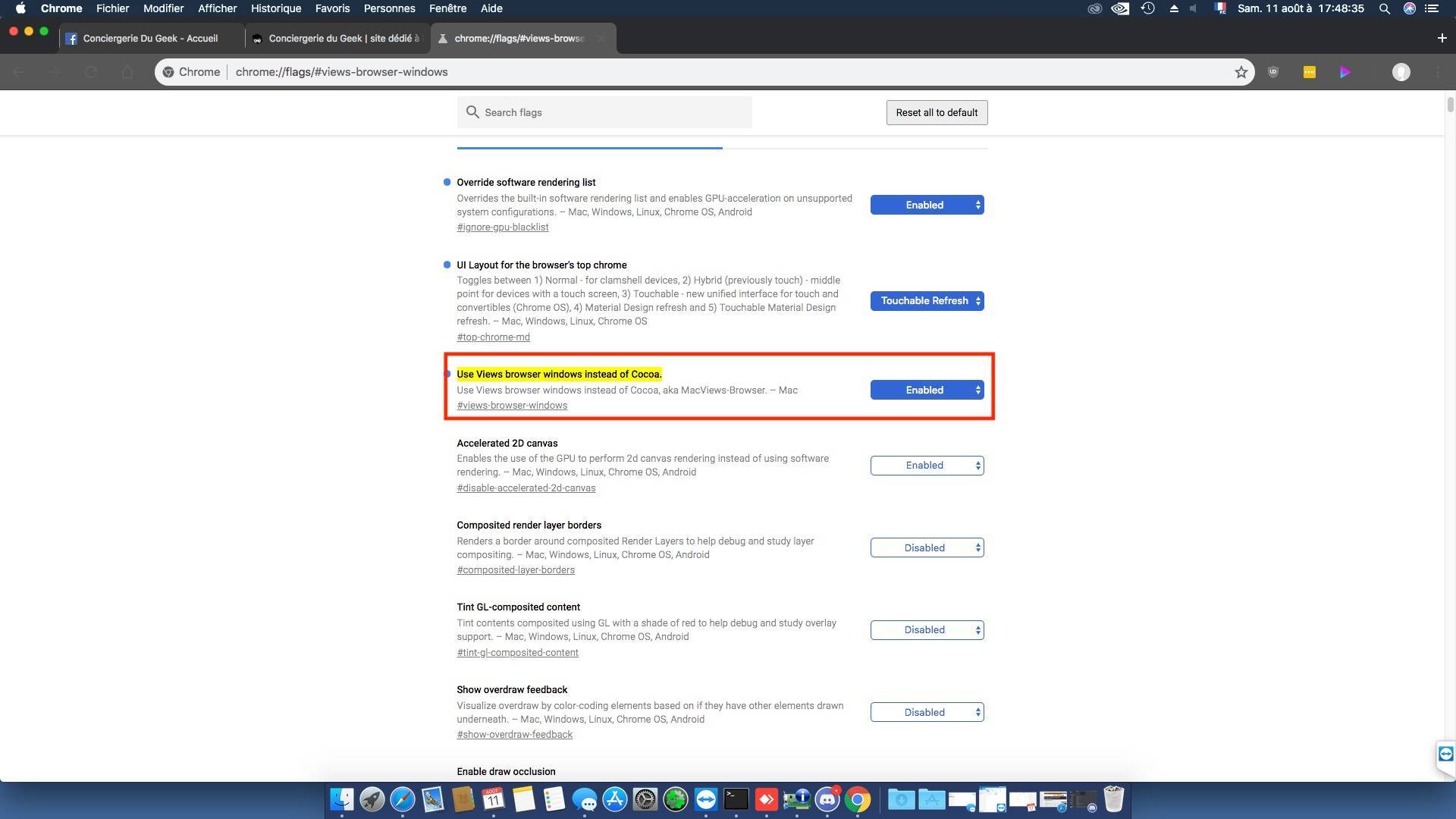1456x819 pixels.
Task: Open the Apple menu
Action: (20, 8)
